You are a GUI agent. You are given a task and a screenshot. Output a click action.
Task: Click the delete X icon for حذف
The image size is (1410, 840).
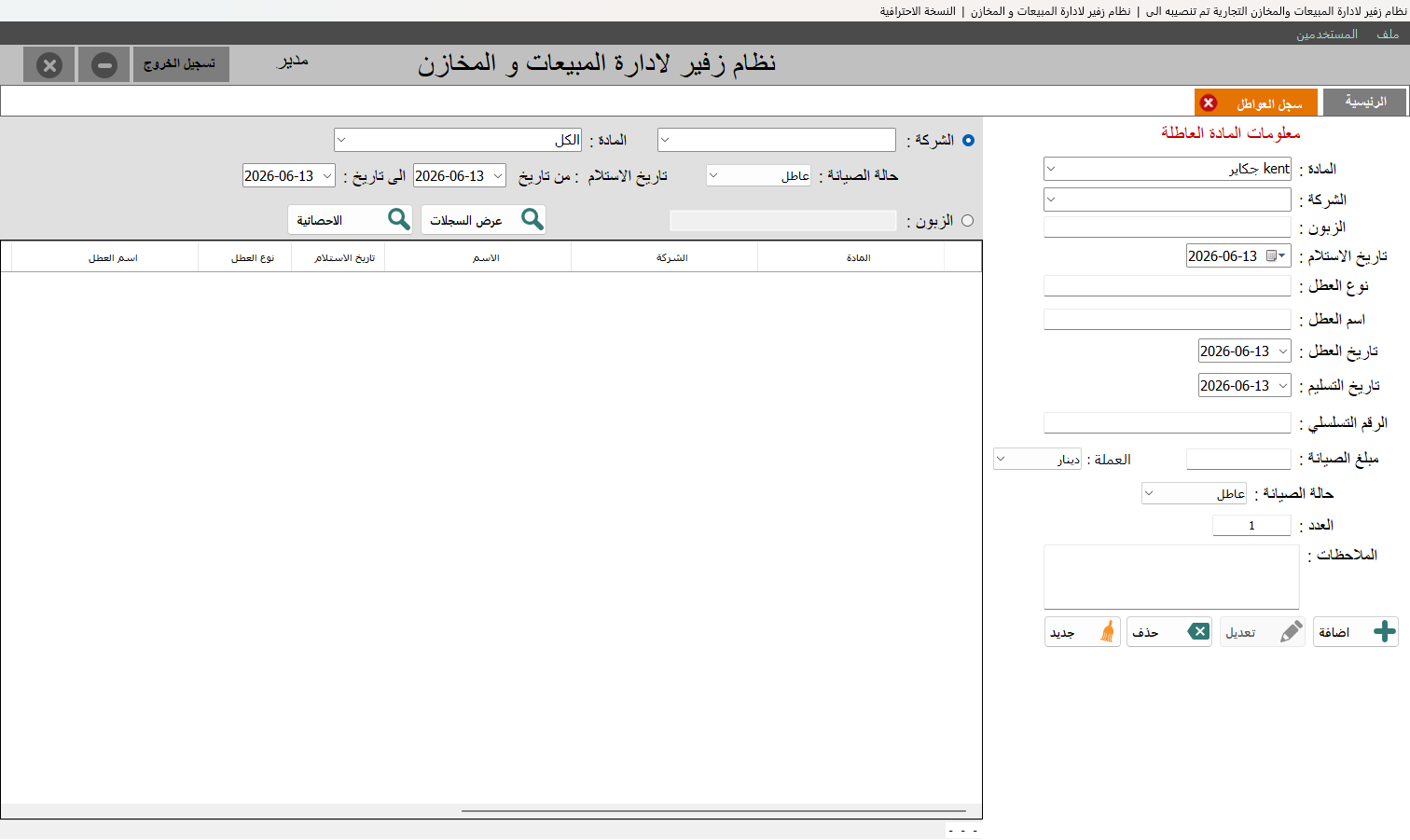[1199, 631]
